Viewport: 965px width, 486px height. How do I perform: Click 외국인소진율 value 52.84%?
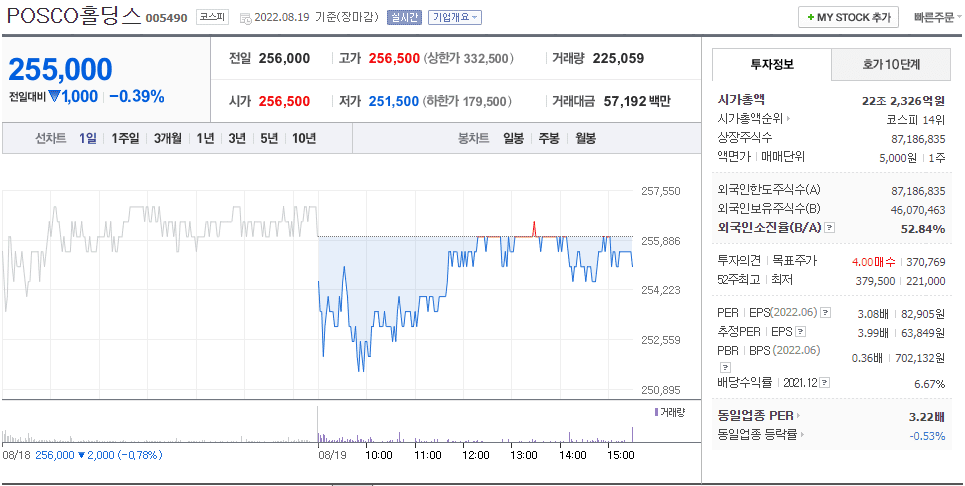click(923, 229)
